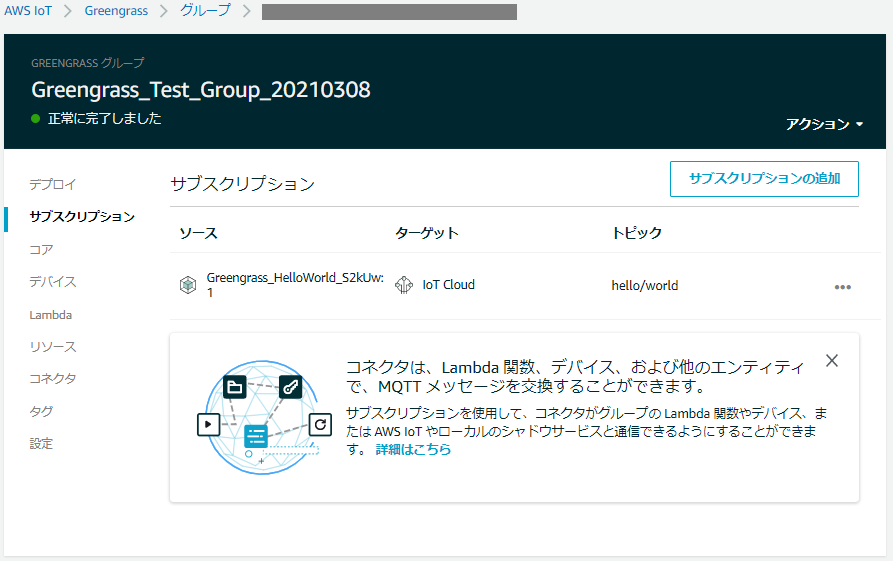Click the Greengrass_HelloWorld_S2kUw source text
This screenshot has height=561, width=893.
point(295,285)
